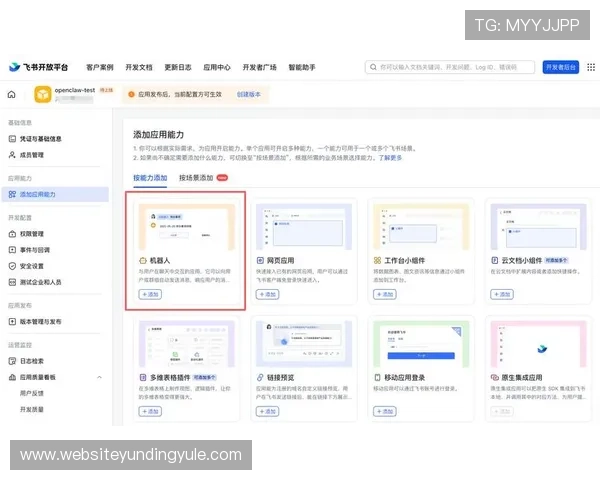Open 测试企业和人员 in sidebar
The height and width of the screenshot is (480, 600).
(x=41, y=282)
